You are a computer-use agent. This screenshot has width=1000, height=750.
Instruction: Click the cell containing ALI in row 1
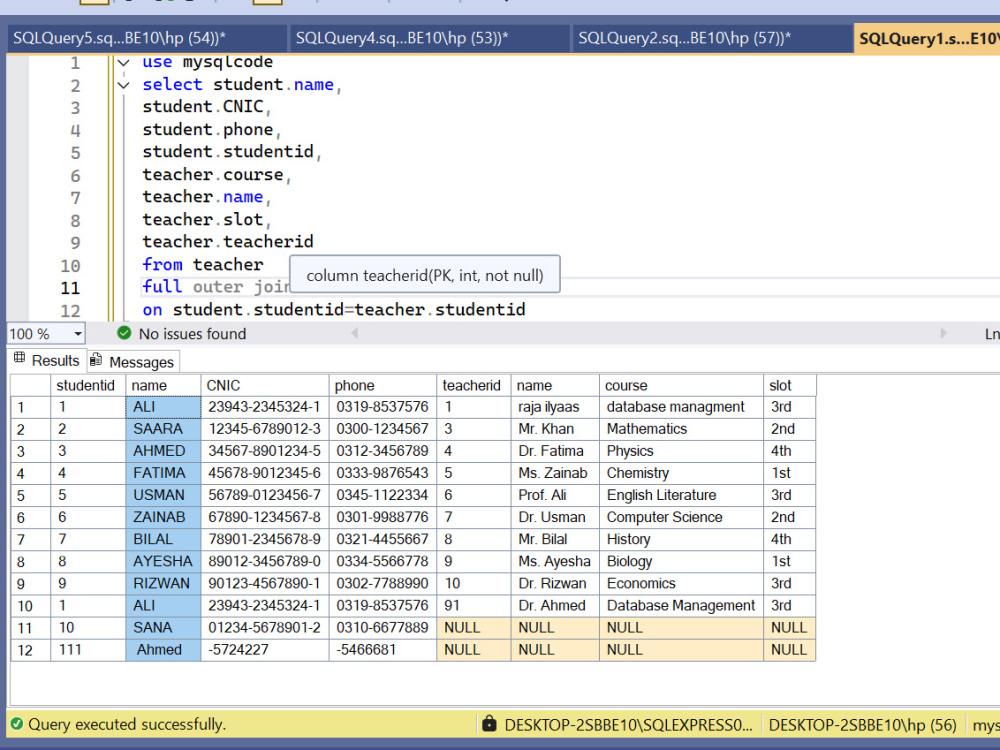point(163,407)
